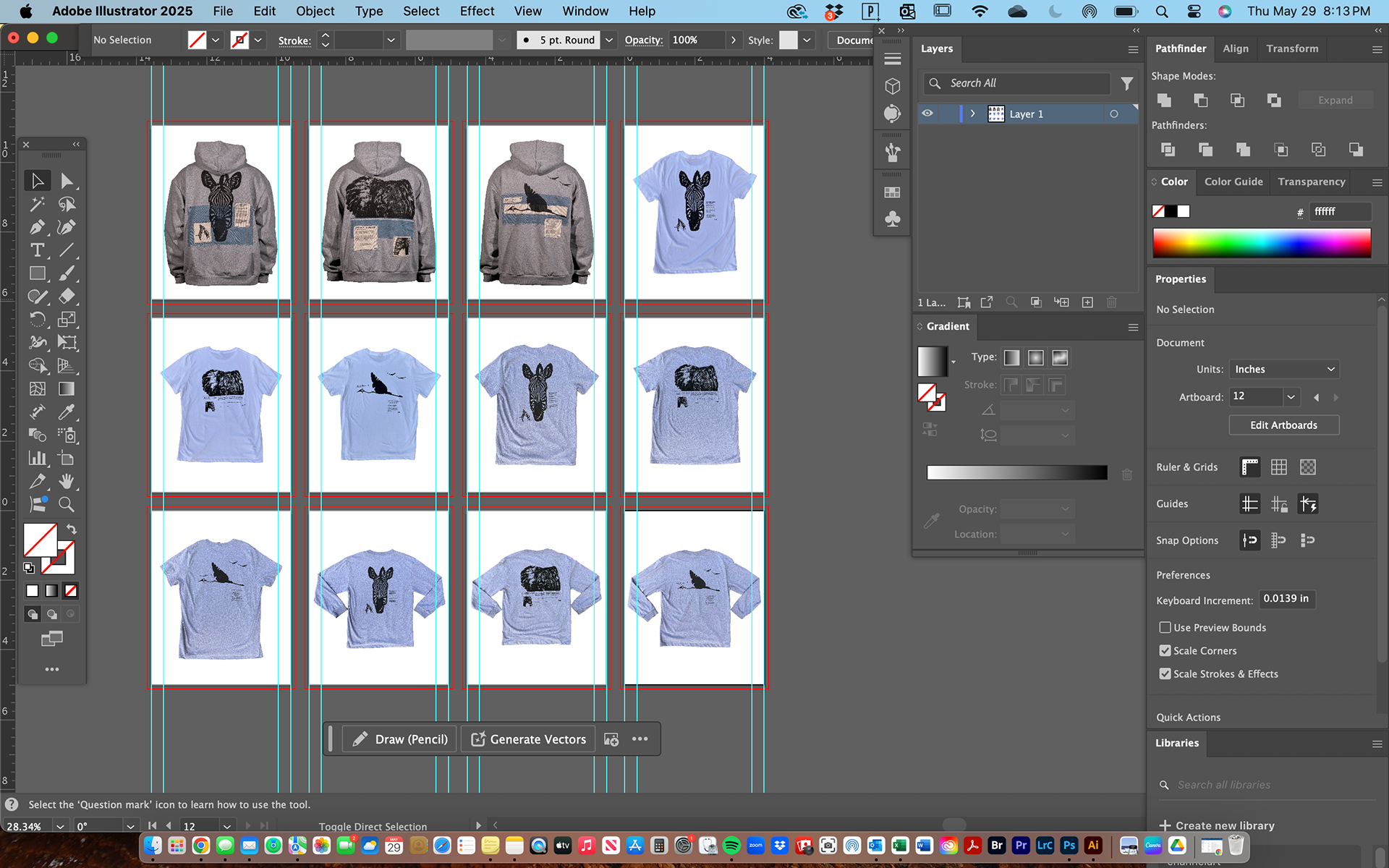Image resolution: width=1389 pixels, height=868 pixels.
Task: Click the Generate Vectors button
Action: [528, 739]
